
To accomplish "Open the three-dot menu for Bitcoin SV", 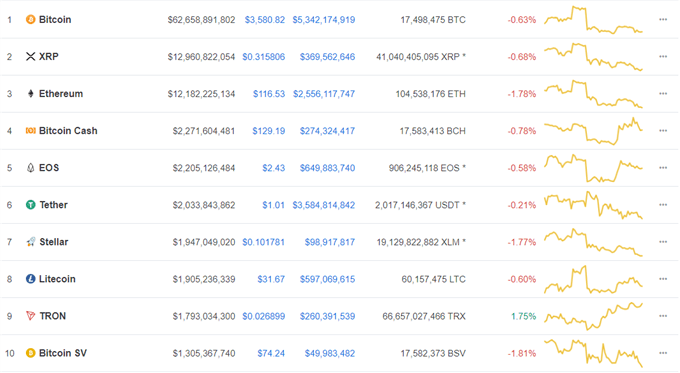I will (663, 353).
